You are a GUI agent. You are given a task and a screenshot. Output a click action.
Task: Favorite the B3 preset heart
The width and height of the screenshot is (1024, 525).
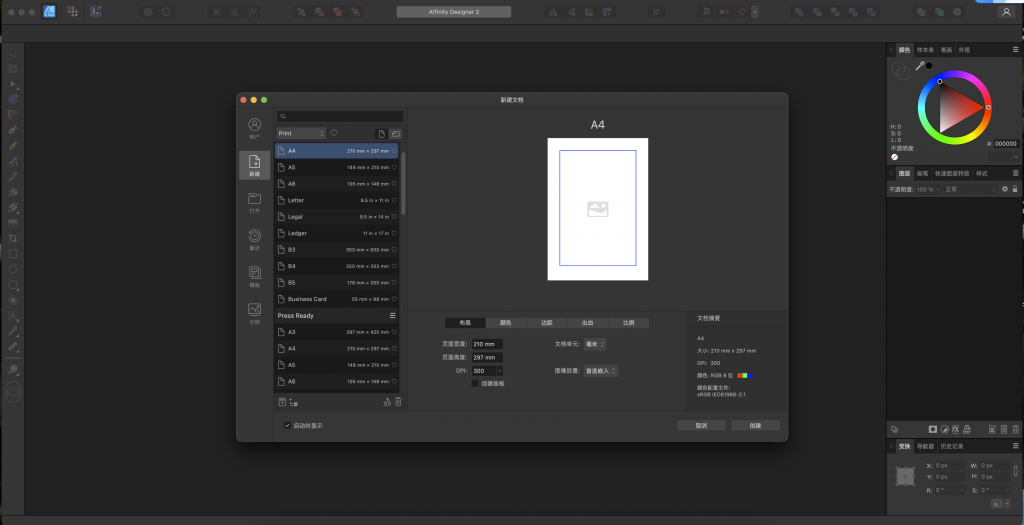(x=394, y=249)
